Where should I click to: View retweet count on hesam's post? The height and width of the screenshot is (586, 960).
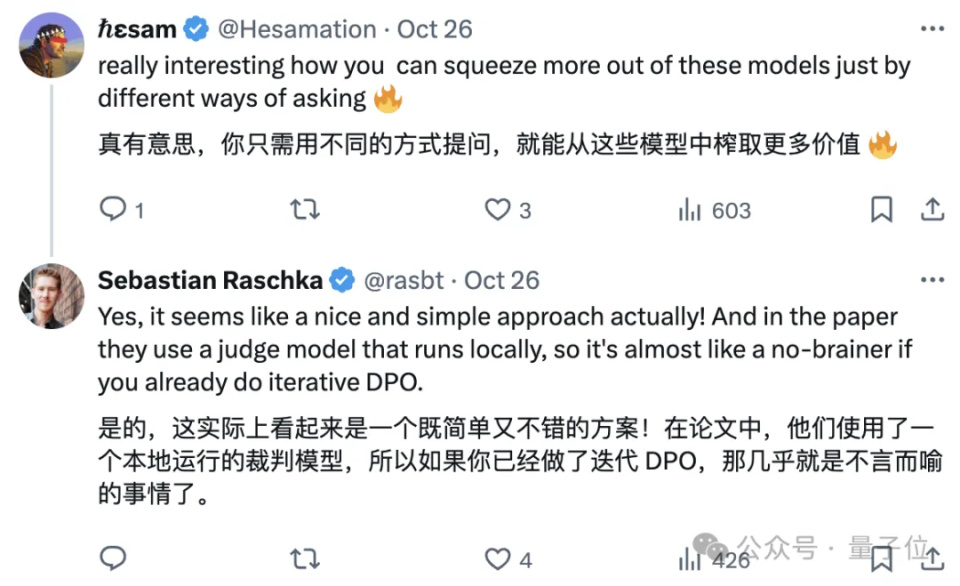305,210
